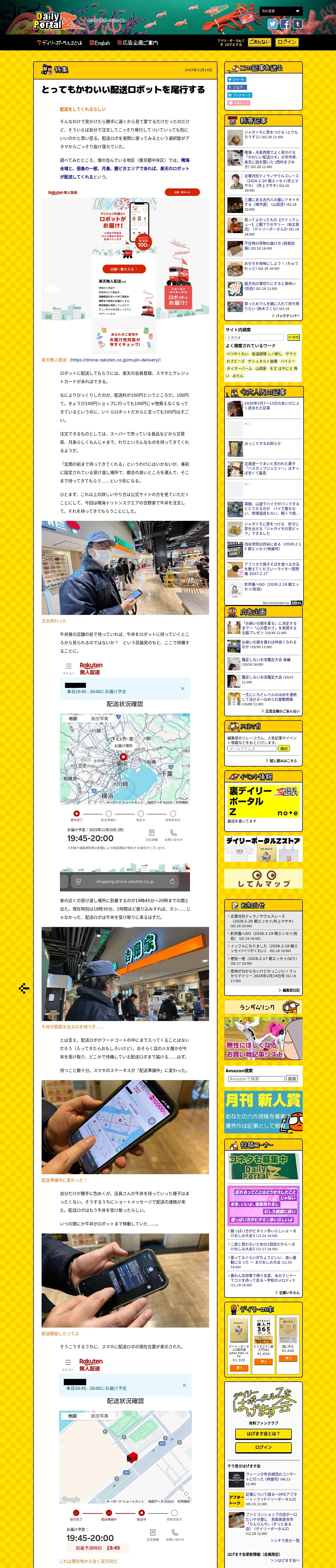The image size is (336, 1568).
Task: Share via the ツイート button
Action: (x=237, y=79)
